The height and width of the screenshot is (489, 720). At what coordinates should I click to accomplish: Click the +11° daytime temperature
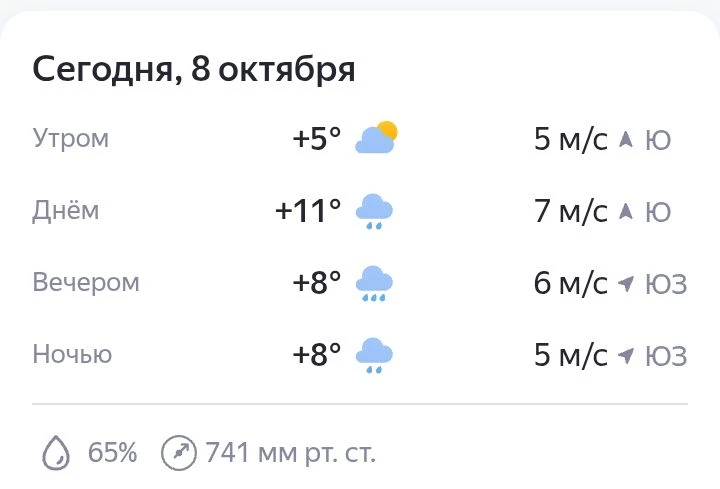pyautogui.click(x=308, y=211)
